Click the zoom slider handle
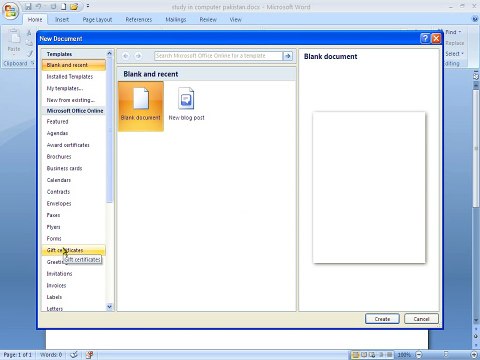 pyautogui.click(x=446, y=355)
